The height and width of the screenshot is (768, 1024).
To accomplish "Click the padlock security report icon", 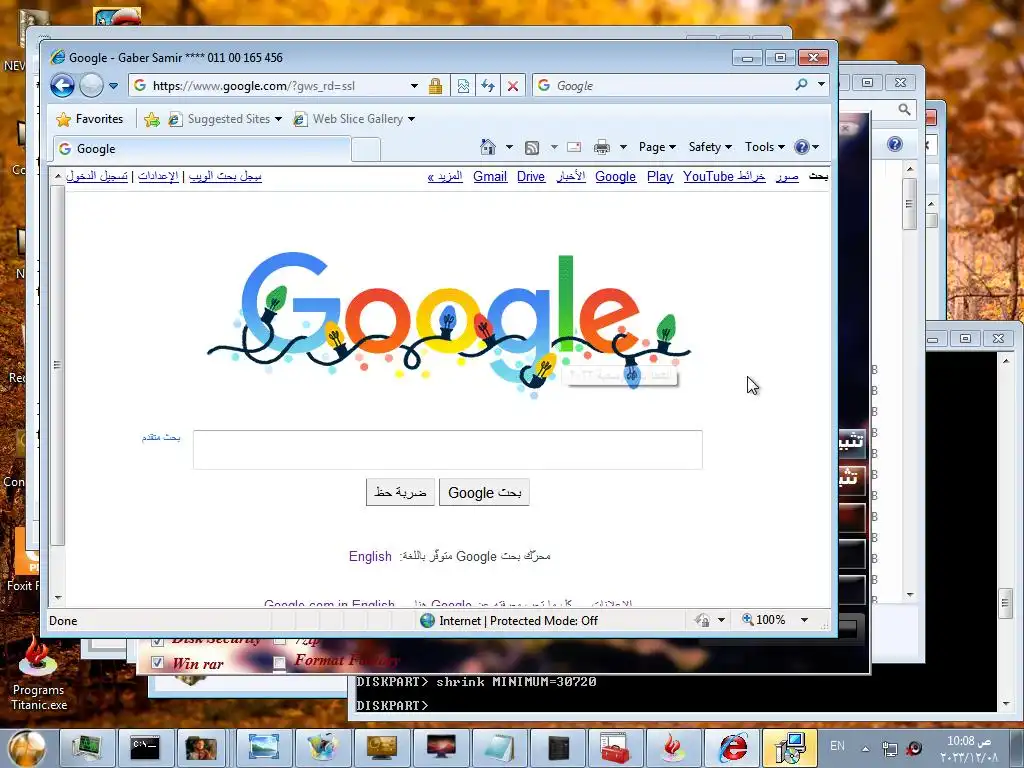I will [435, 86].
